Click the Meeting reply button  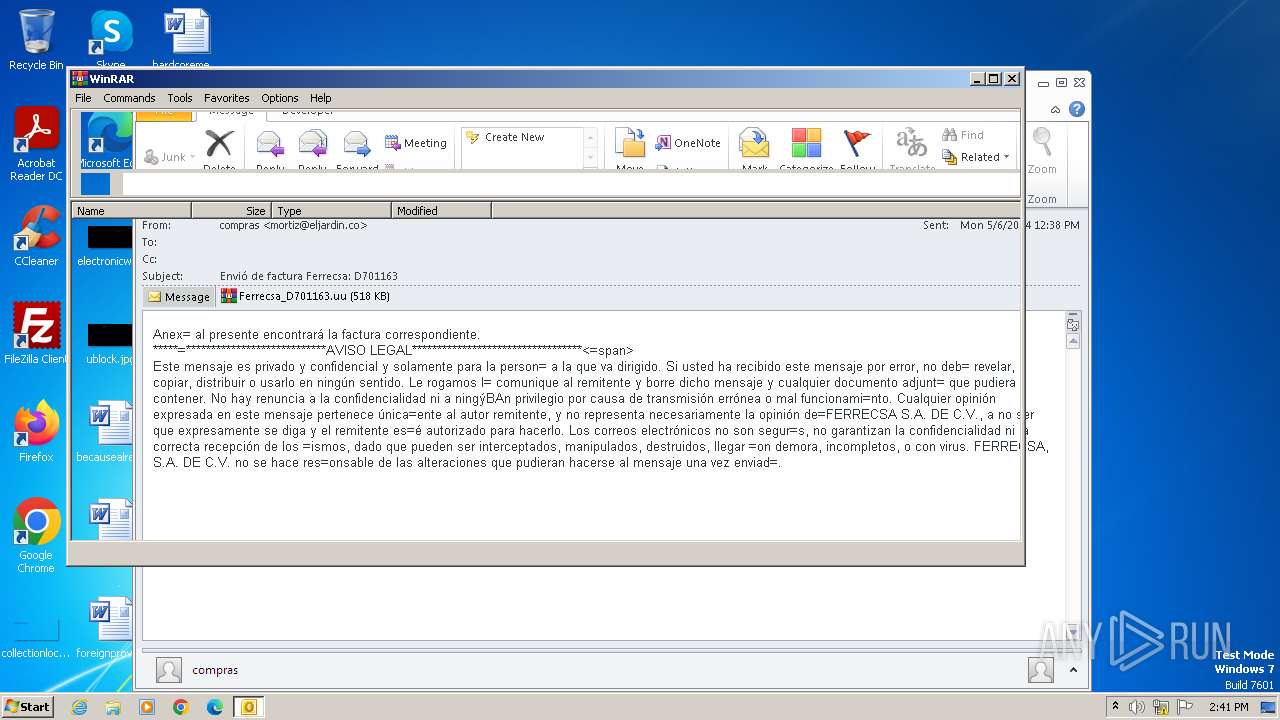coord(416,143)
